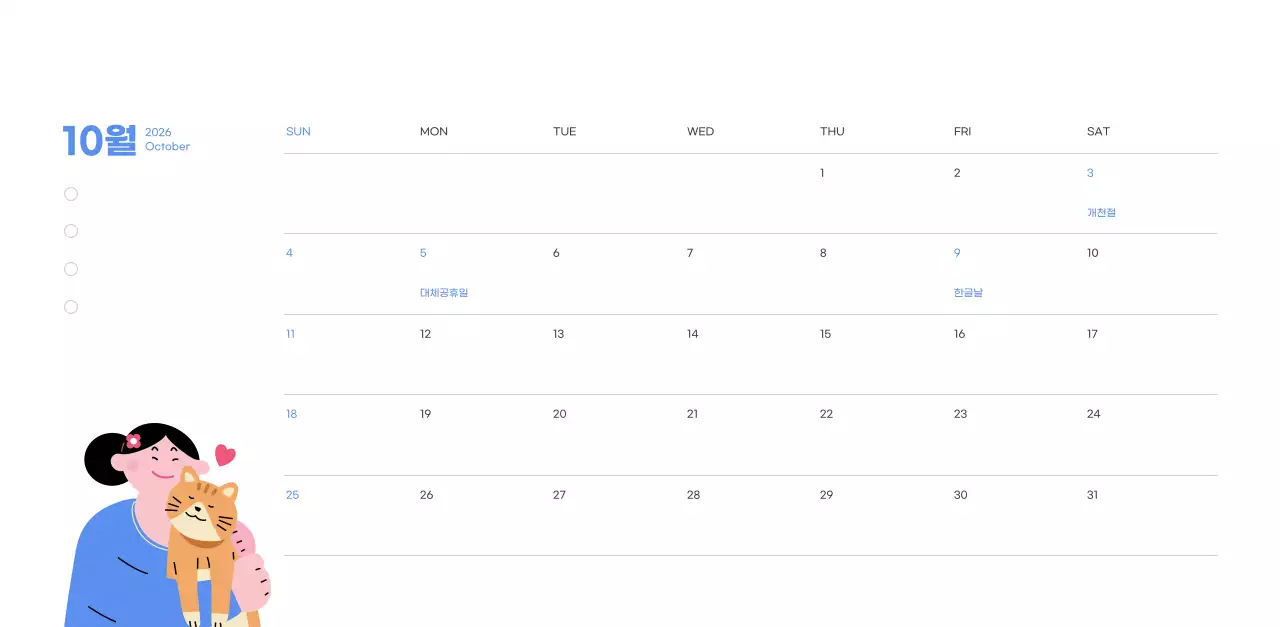Mark the fourth, bottom circle checkbox
Viewport: 1280px width, 627px height.
coord(71,307)
